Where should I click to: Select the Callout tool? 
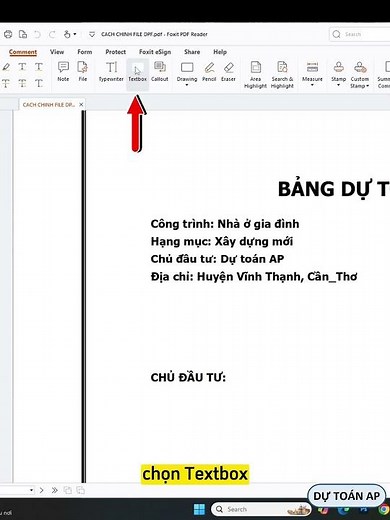(160, 71)
